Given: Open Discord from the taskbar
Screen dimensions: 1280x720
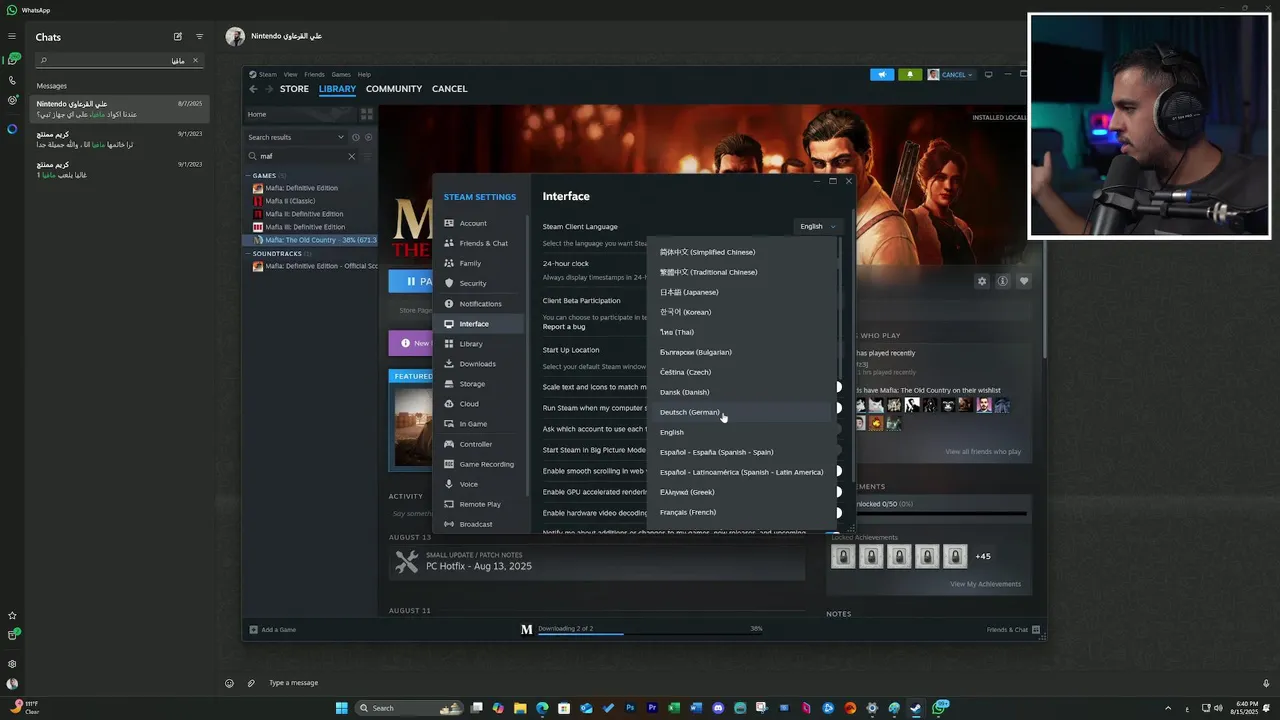Looking at the screenshot, I should [x=718, y=708].
